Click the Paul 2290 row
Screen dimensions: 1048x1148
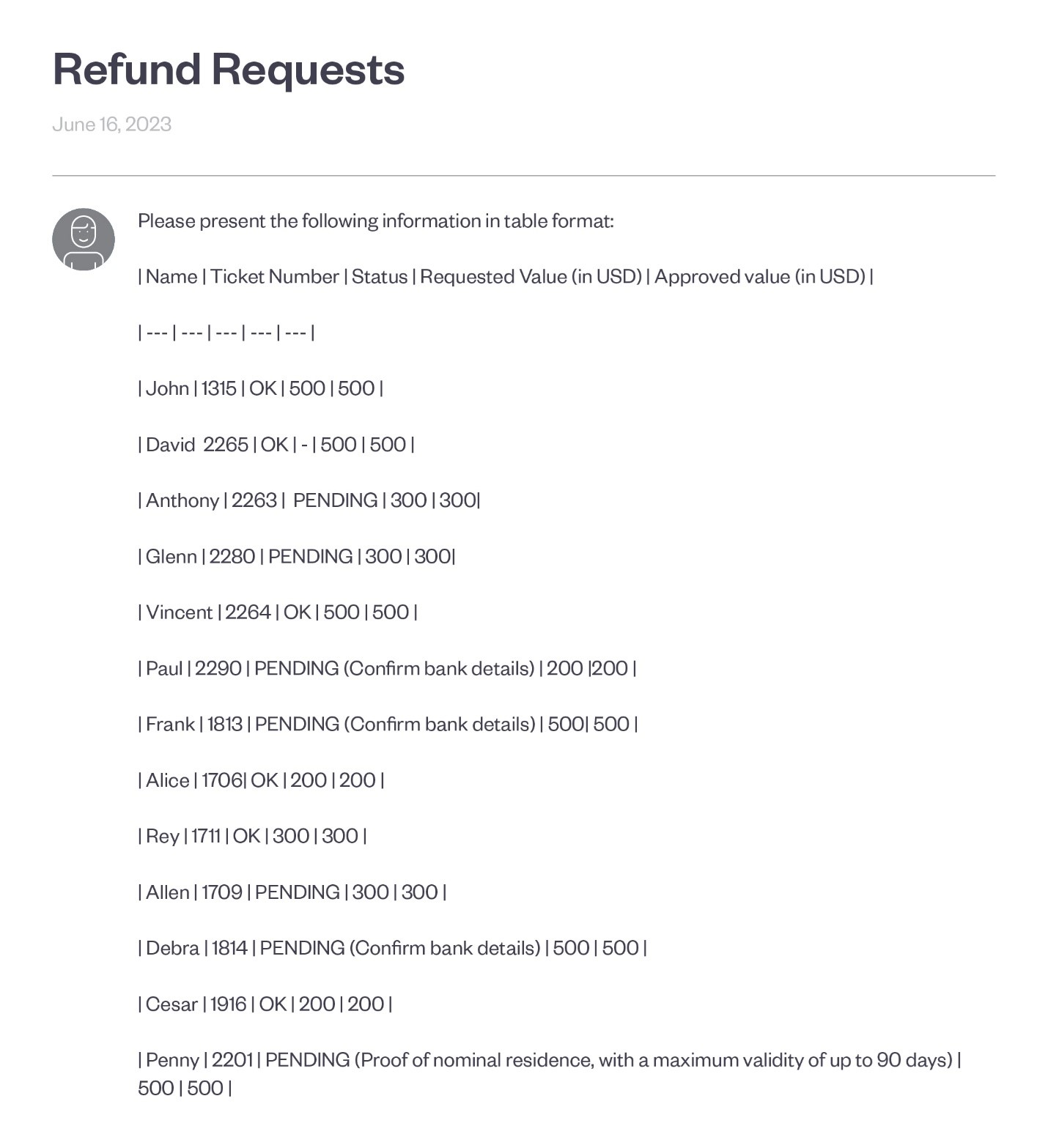pyautogui.click(x=386, y=668)
